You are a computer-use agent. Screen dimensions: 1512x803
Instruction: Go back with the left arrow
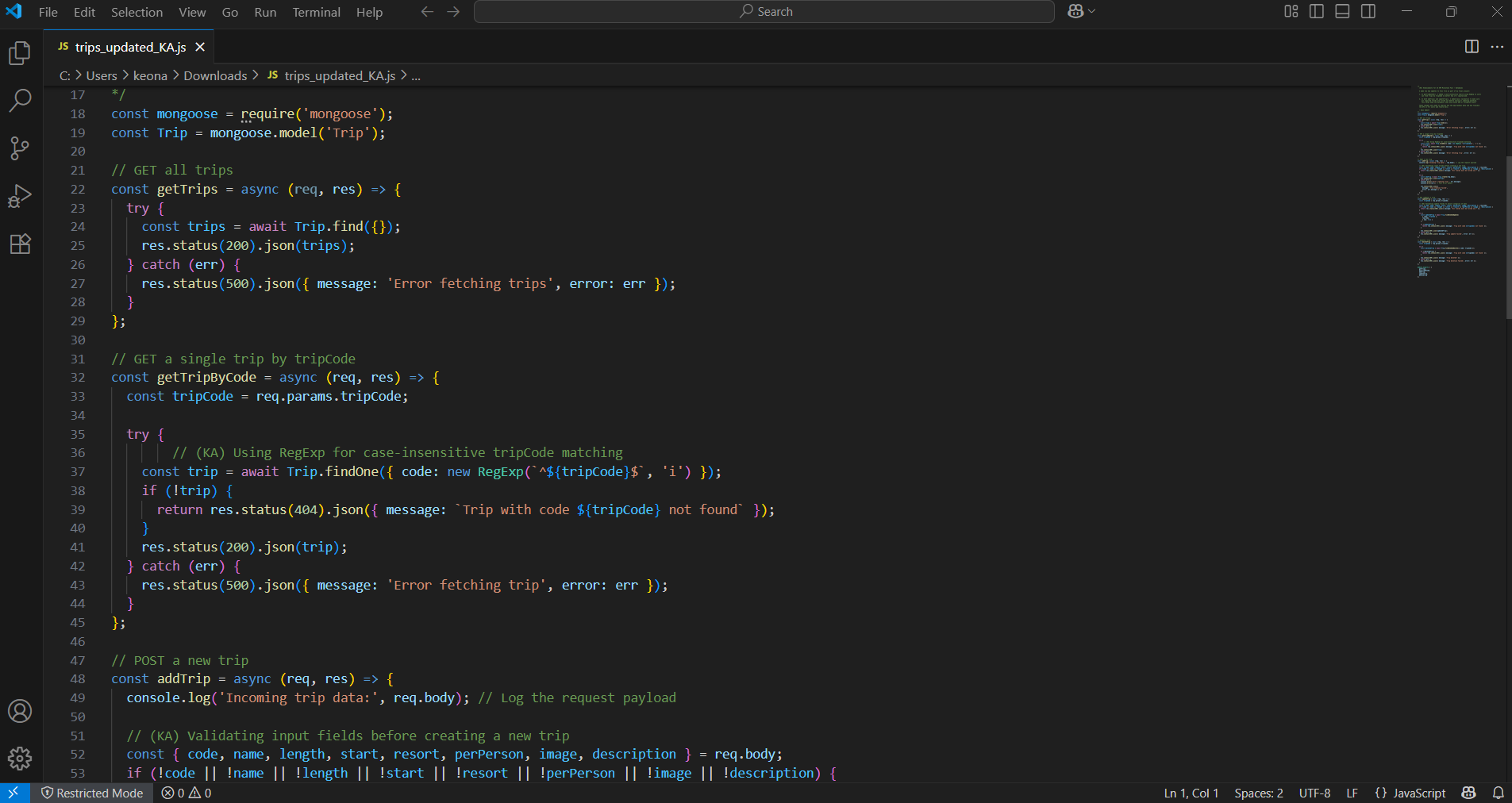click(427, 11)
